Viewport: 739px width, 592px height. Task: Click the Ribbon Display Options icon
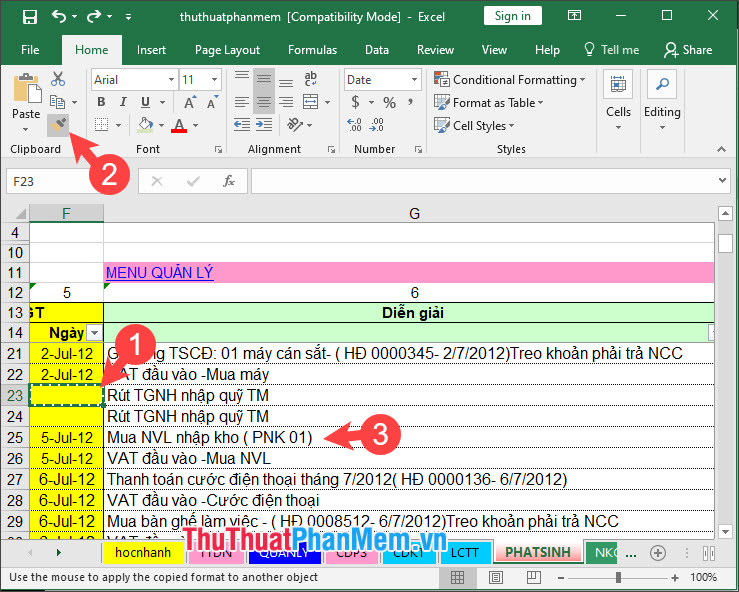pos(574,16)
